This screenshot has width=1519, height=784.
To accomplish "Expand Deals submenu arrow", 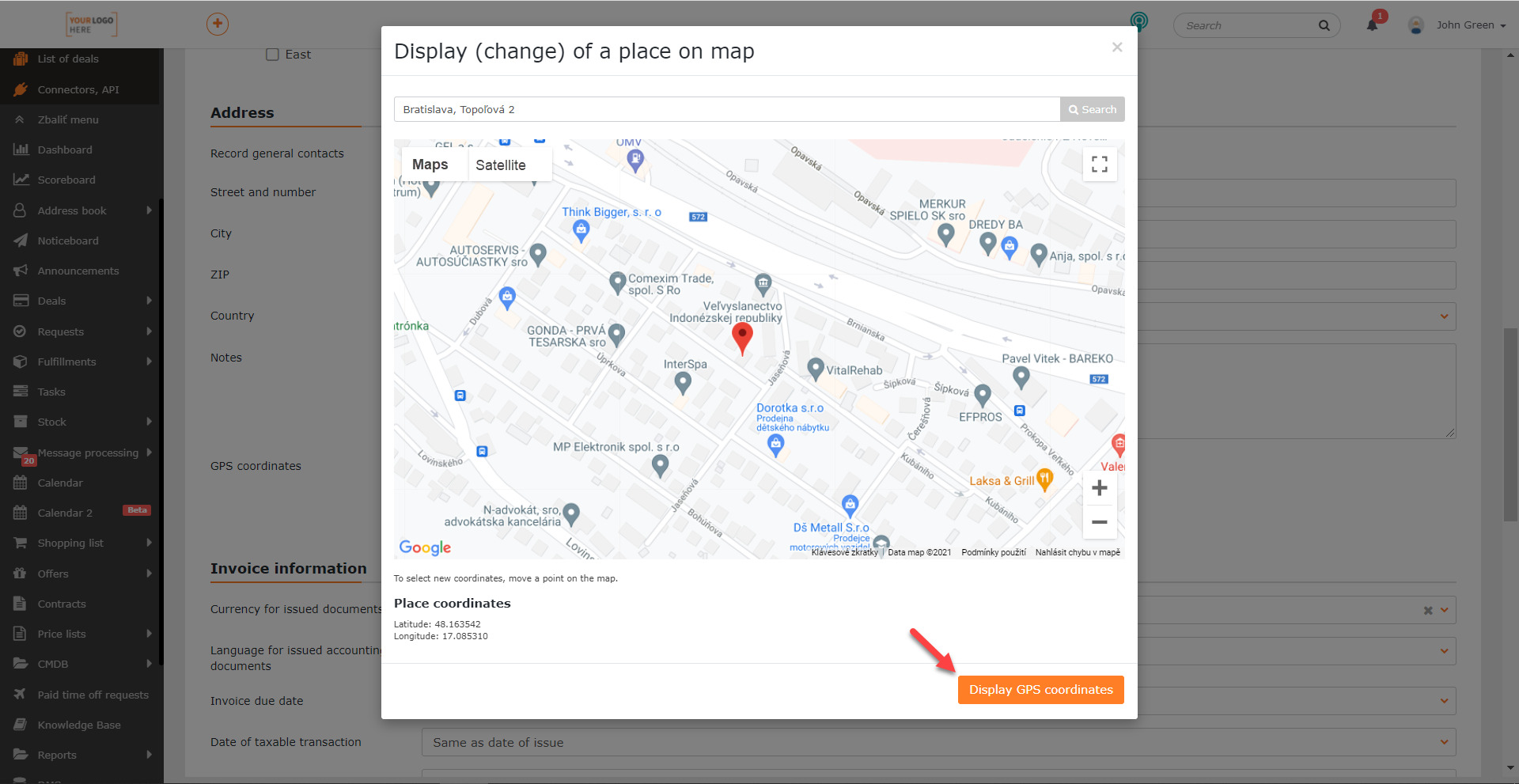I will click(x=149, y=301).
